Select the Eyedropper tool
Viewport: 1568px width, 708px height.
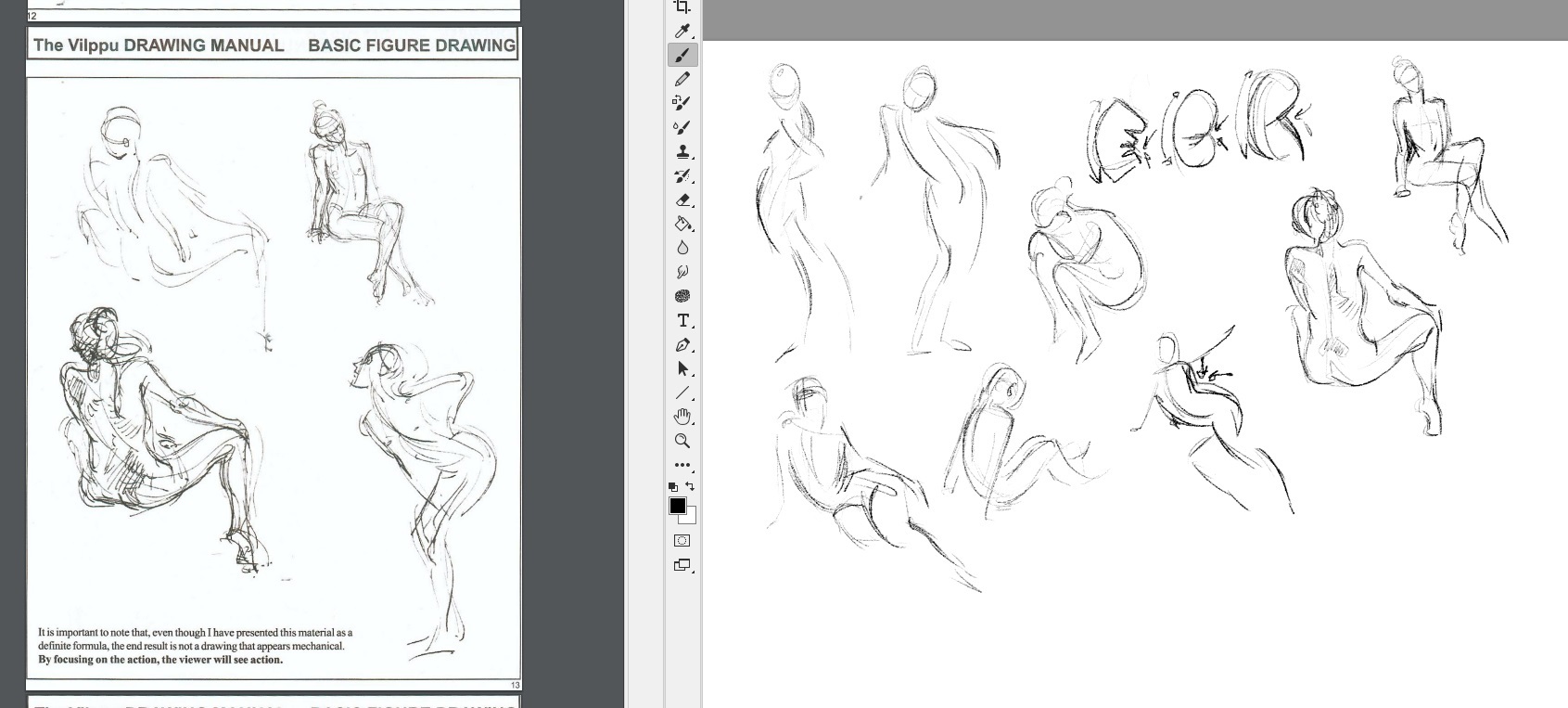click(x=682, y=31)
